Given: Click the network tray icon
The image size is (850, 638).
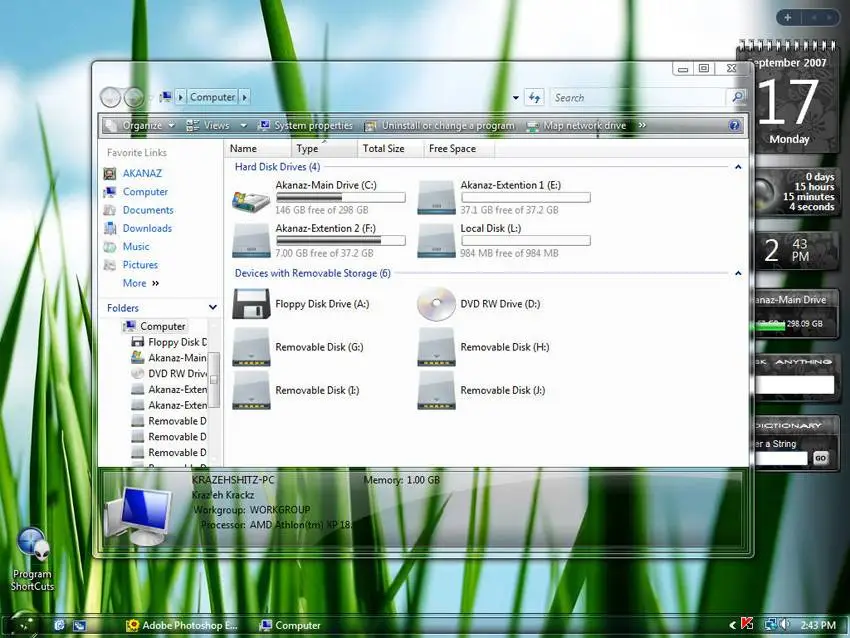Looking at the screenshot, I should pos(771,624).
